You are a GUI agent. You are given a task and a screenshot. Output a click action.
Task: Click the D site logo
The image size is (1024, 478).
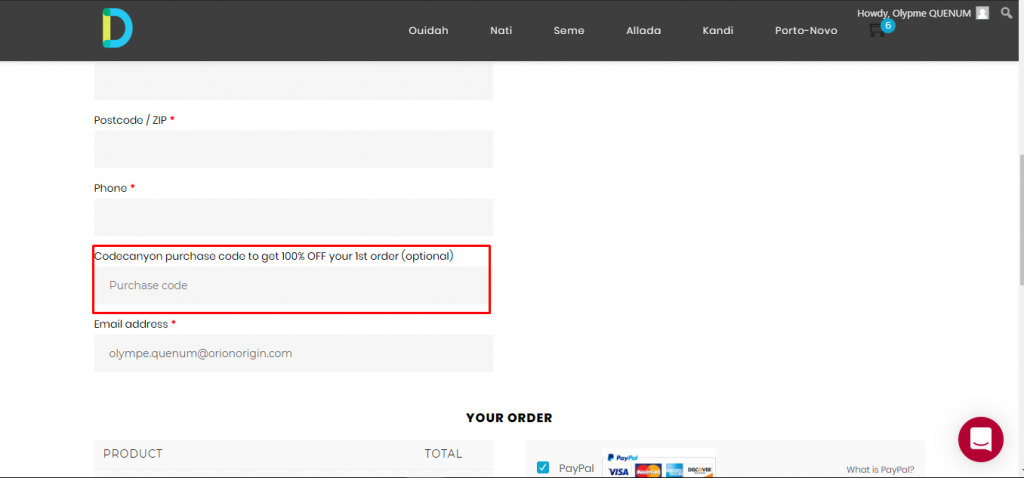pyautogui.click(x=117, y=28)
